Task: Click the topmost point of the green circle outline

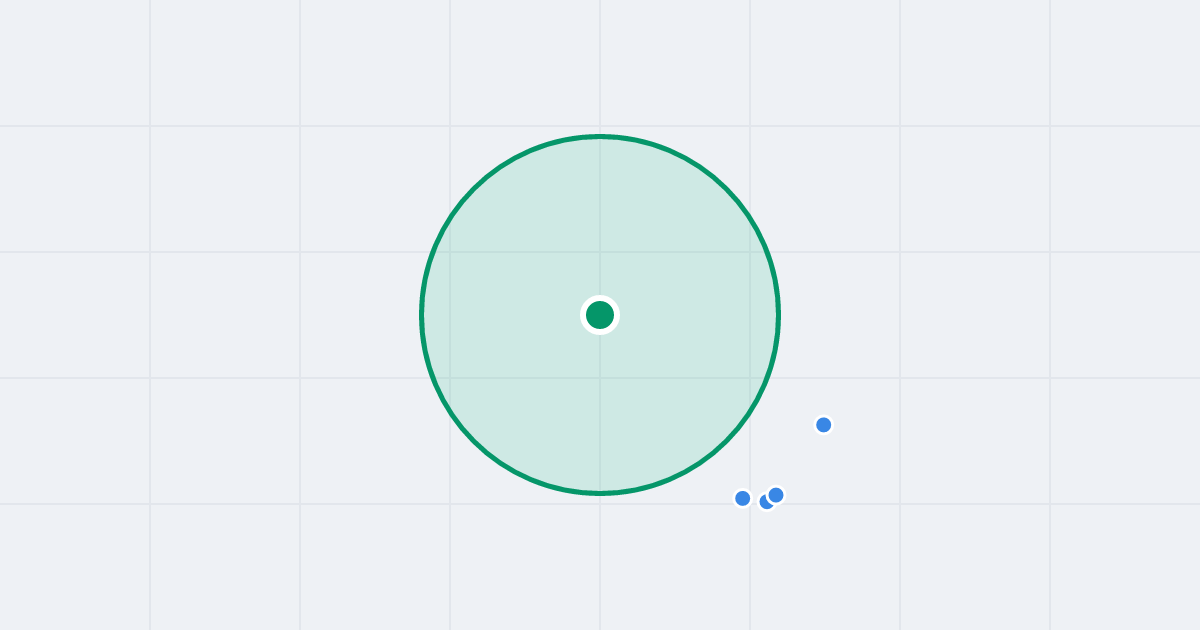Action: [600, 136]
